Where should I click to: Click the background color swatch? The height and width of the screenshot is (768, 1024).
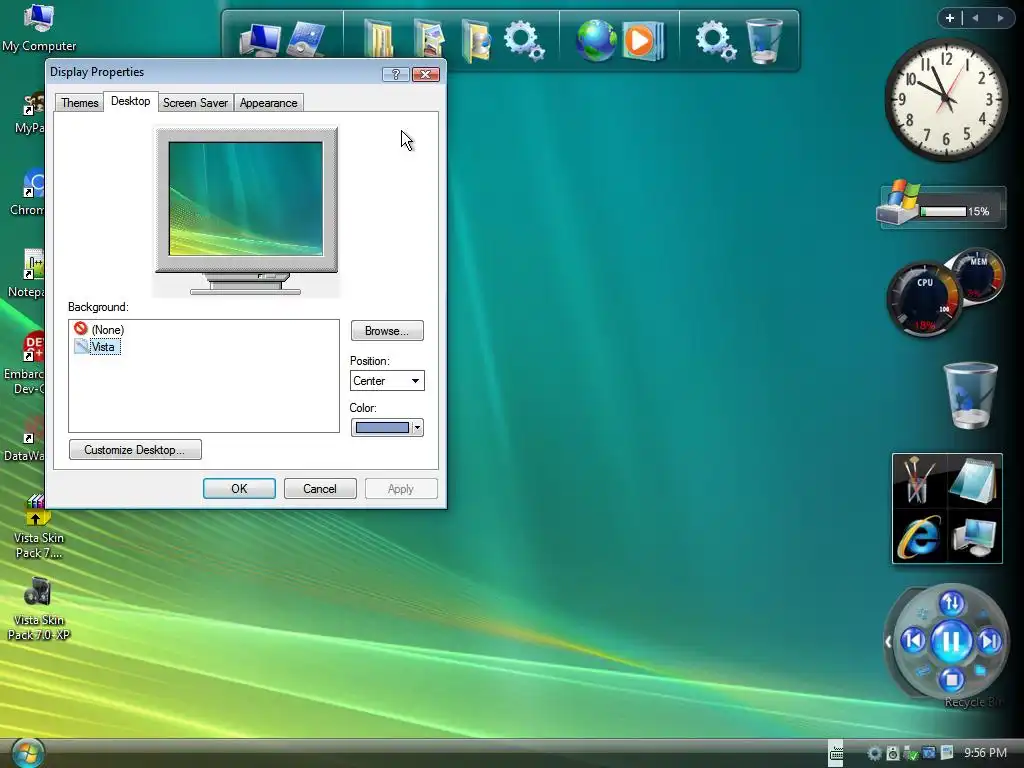(x=382, y=428)
